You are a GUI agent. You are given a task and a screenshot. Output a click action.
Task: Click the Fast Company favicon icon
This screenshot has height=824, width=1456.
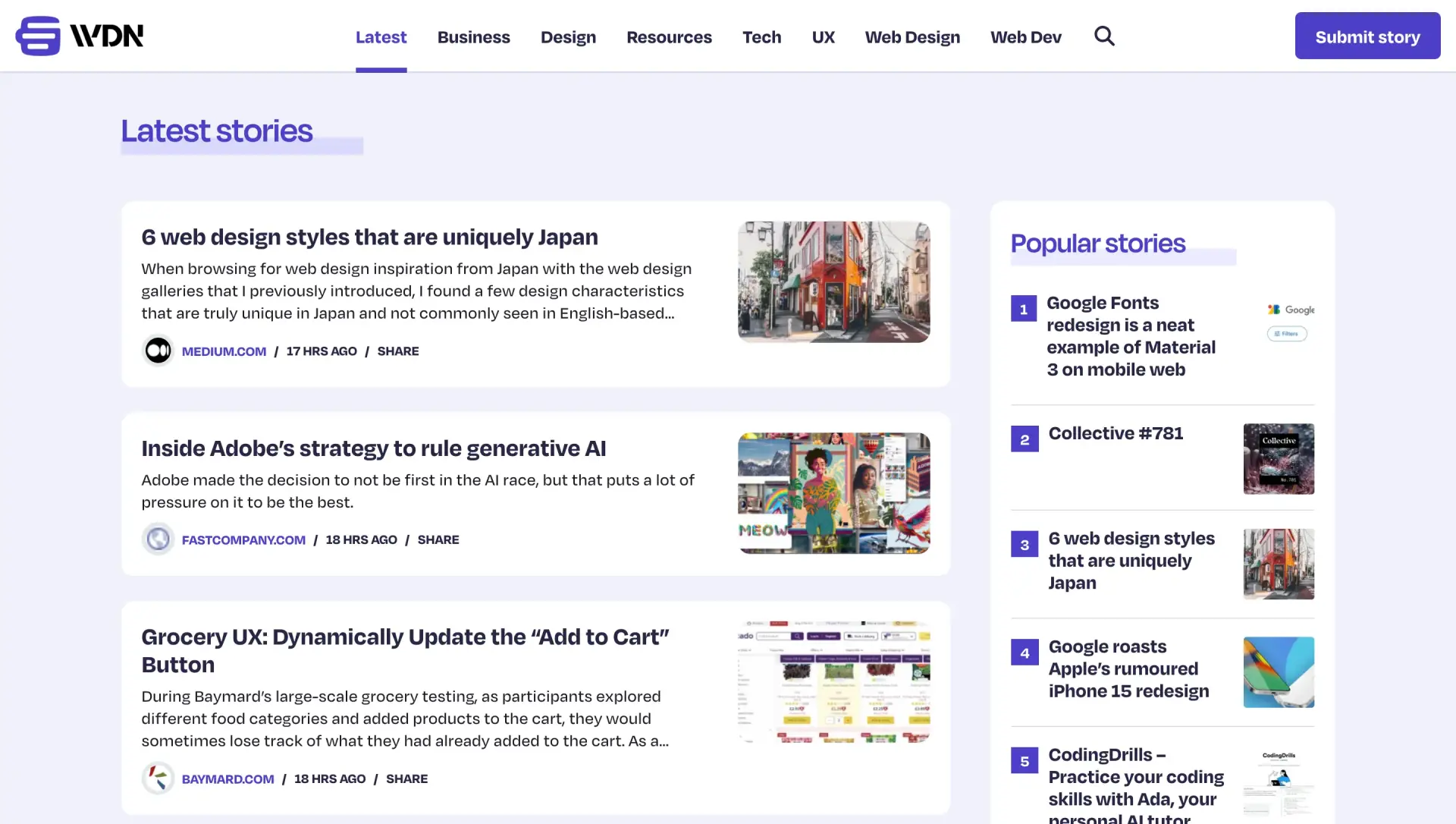click(156, 539)
